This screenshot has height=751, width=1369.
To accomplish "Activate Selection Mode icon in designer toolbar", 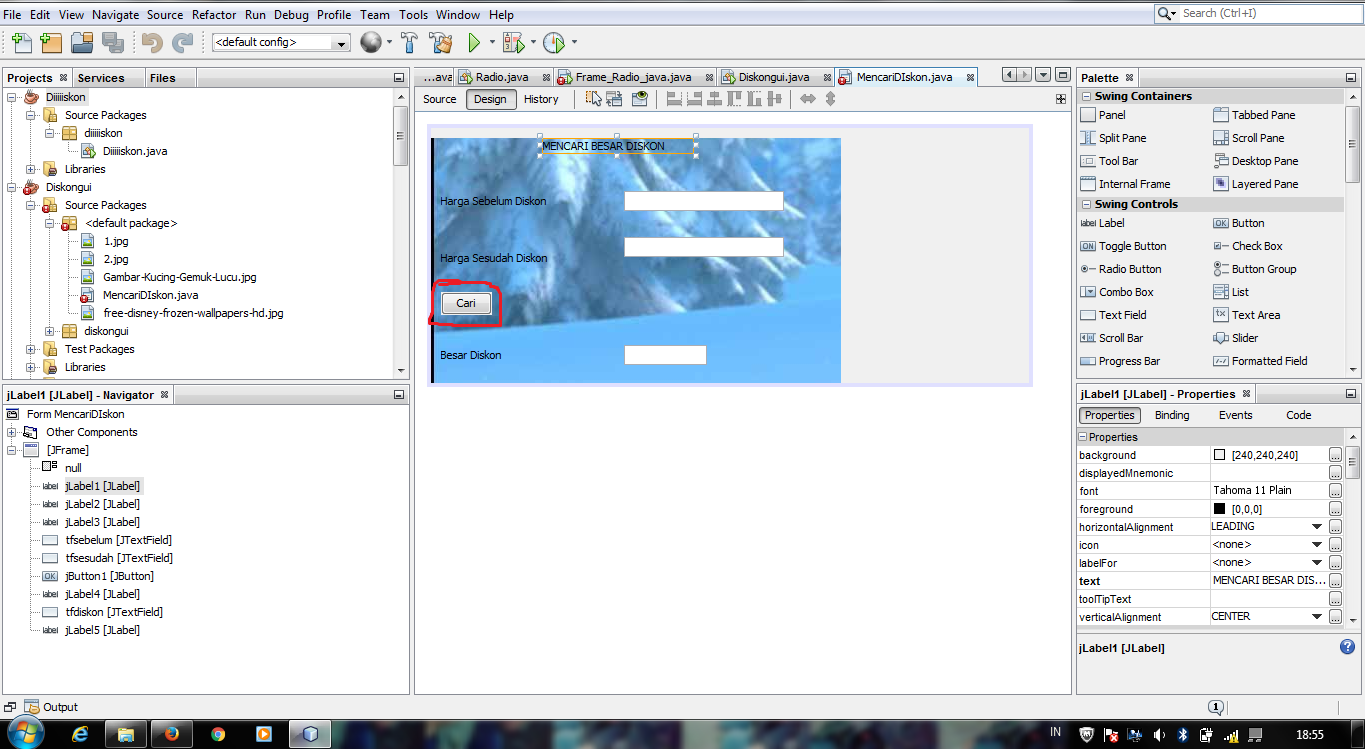I will tap(594, 98).
